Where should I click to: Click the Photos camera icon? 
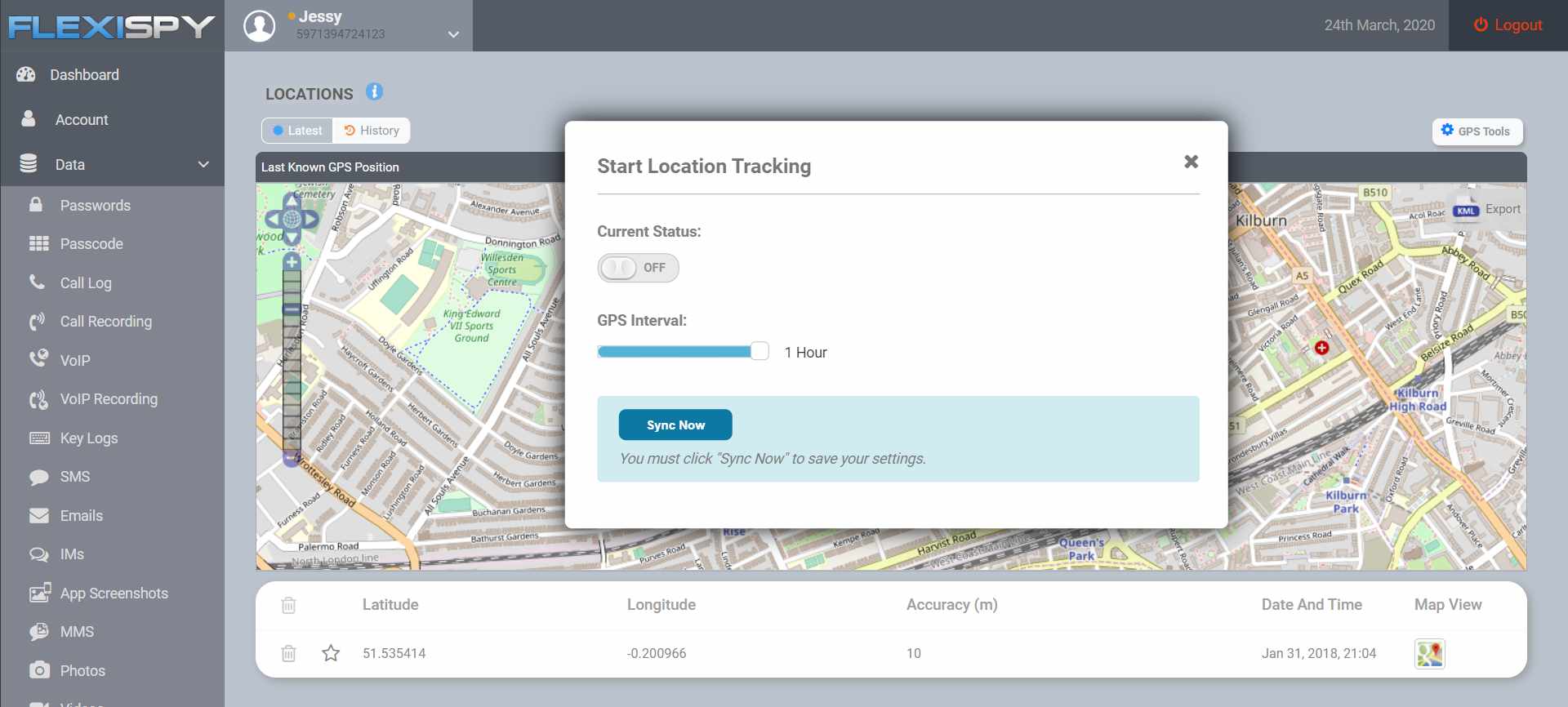click(x=39, y=670)
